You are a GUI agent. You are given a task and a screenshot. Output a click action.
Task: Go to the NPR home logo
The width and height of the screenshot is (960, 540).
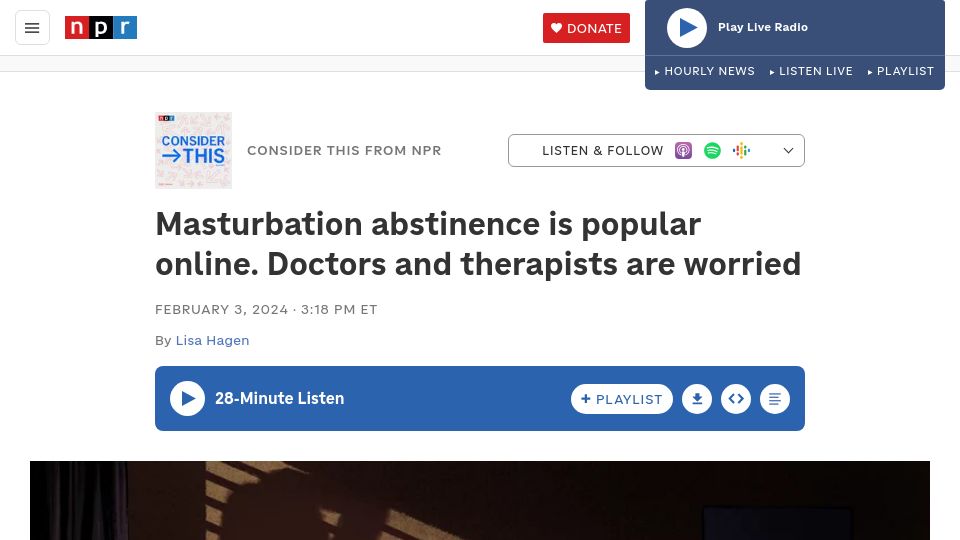pyautogui.click(x=101, y=28)
